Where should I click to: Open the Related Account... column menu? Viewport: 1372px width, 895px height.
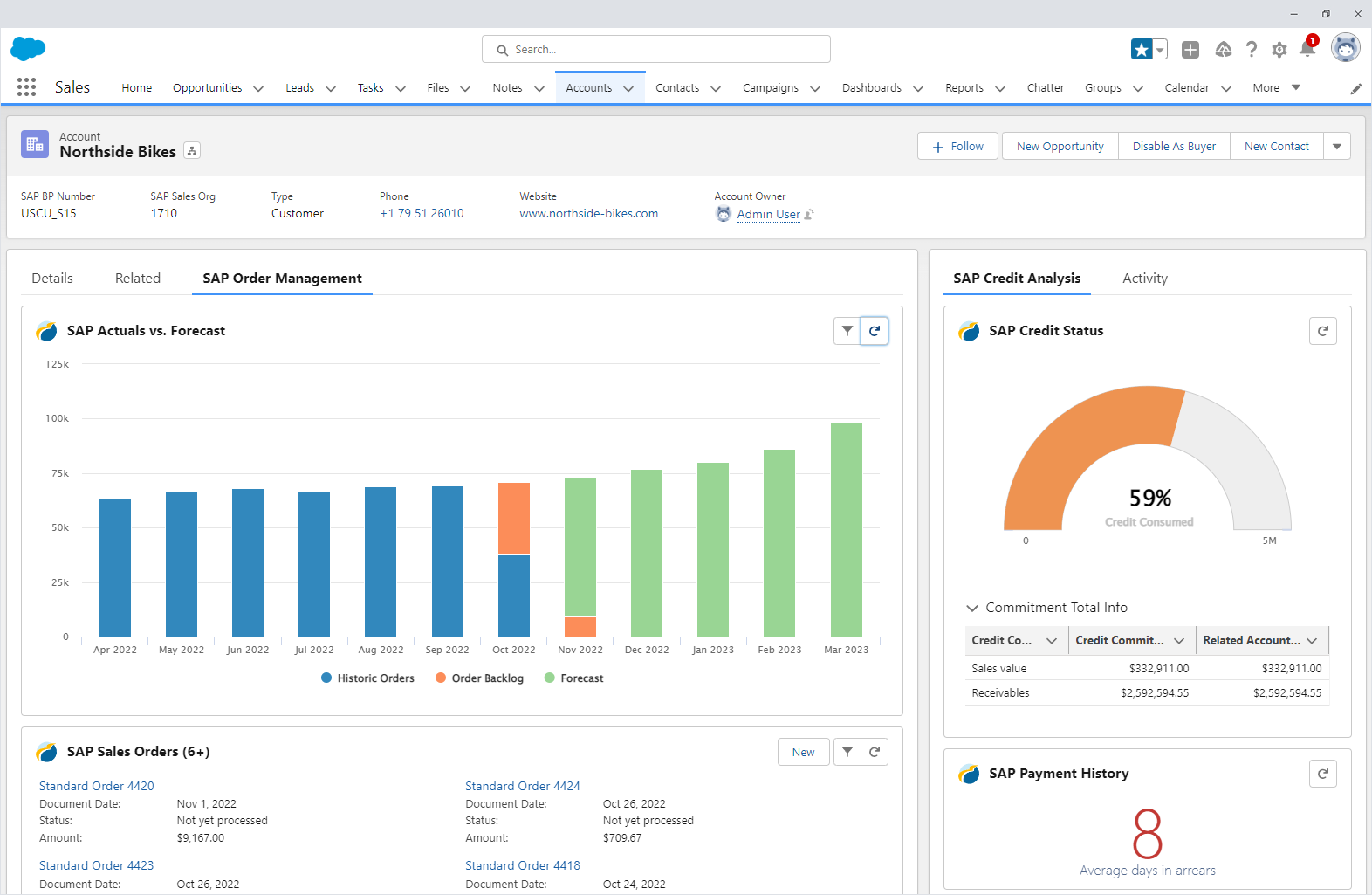point(1312,641)
